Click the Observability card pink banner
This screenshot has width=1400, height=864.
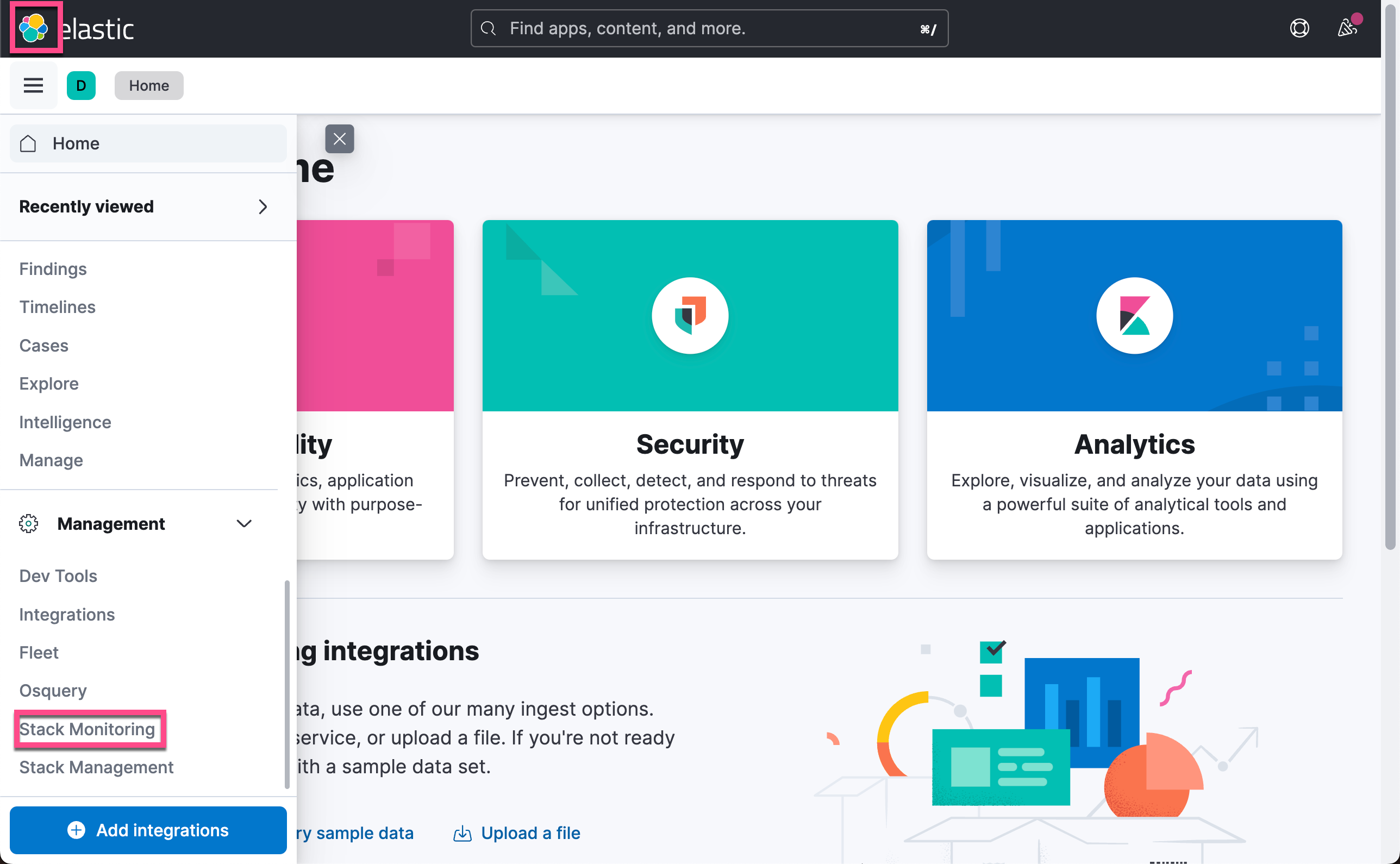coord(375,315)
